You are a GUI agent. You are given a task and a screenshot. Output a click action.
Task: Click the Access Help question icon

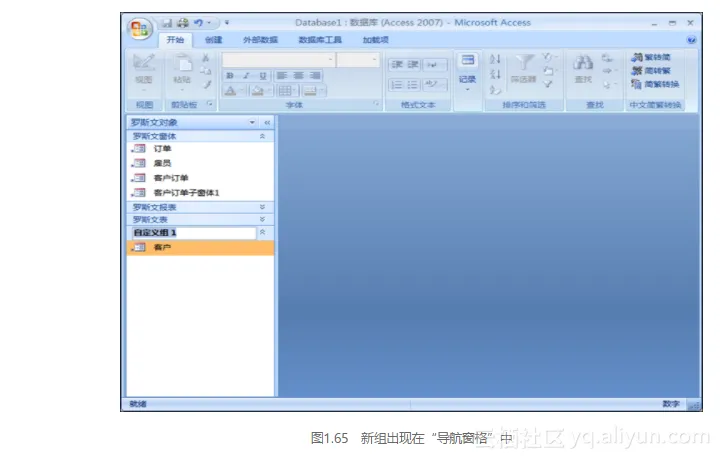point(691,40)
